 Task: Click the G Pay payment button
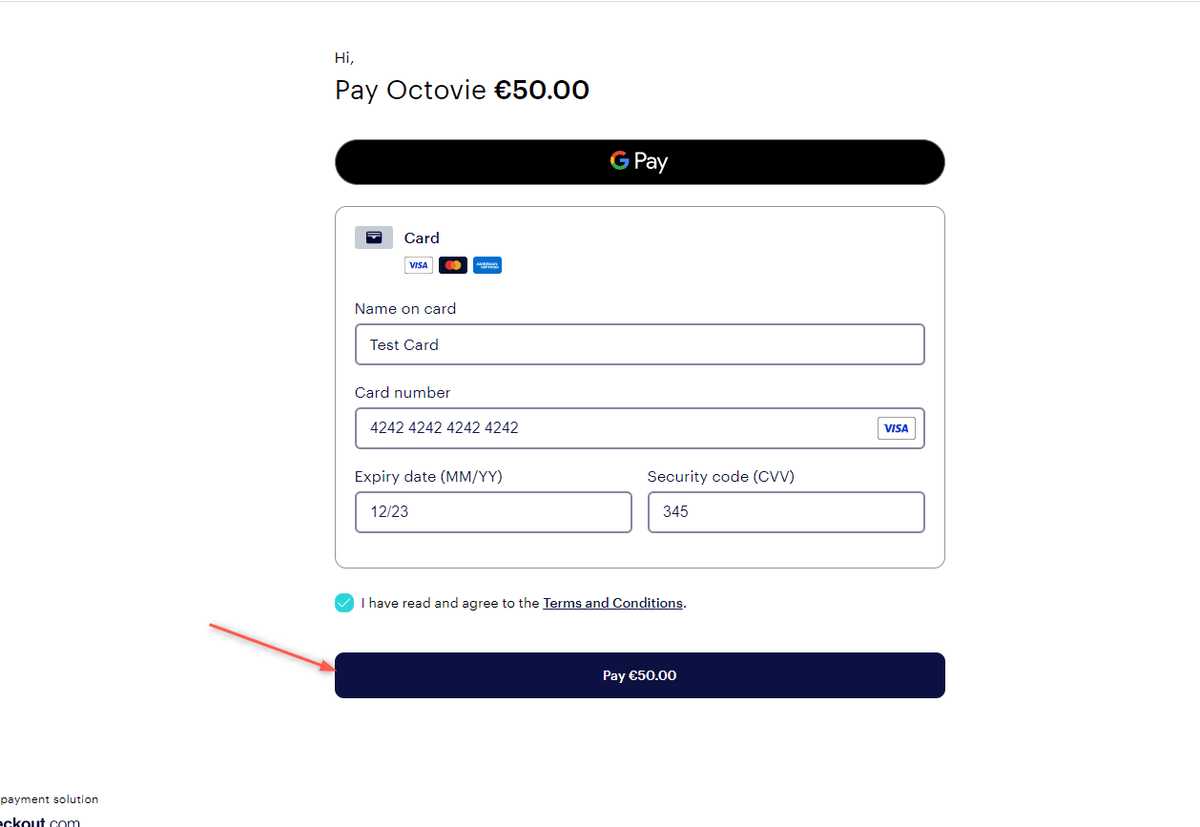[x=640, y=161]
